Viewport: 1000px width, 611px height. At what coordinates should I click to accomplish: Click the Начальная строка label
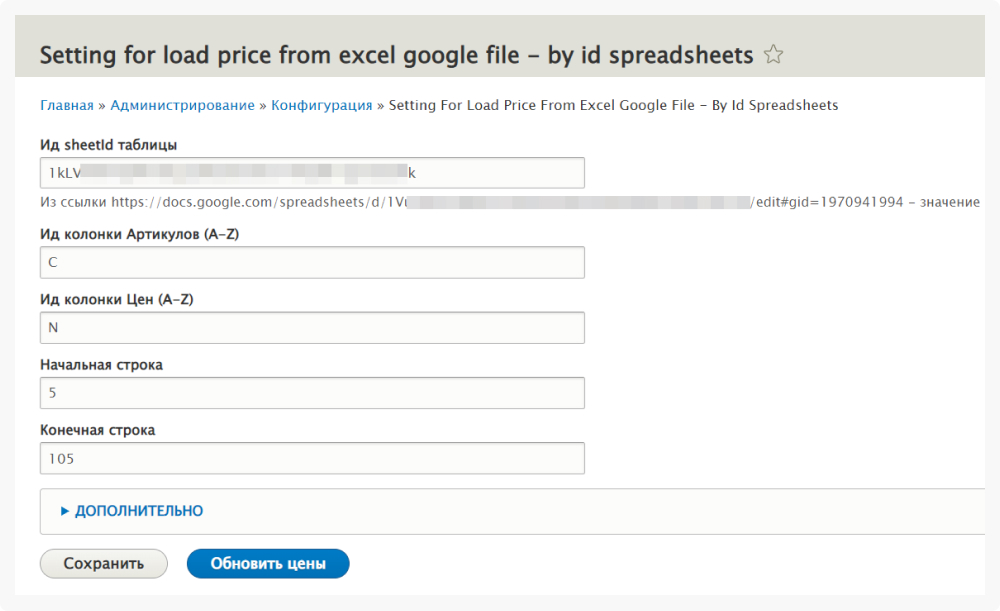coord(101,365)
